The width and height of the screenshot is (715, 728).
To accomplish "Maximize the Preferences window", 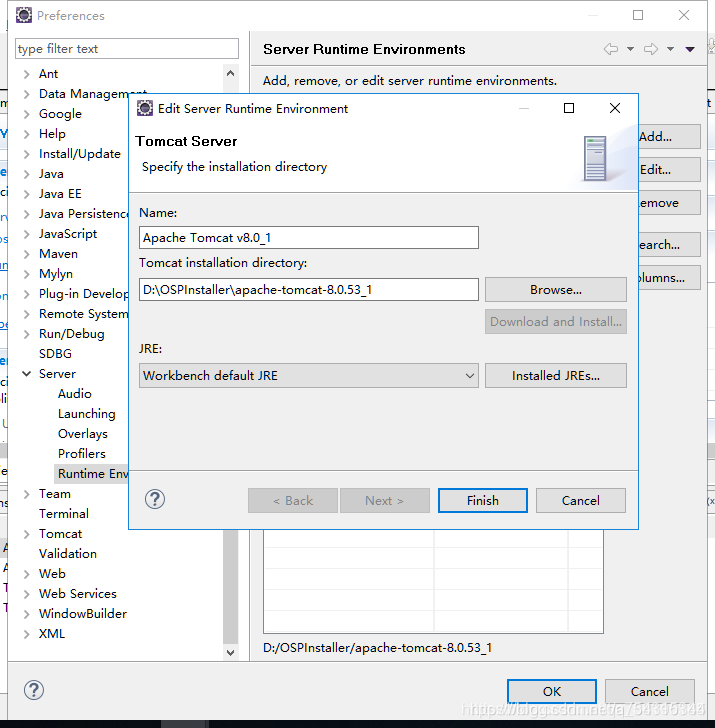I will (x=638, y=15).
